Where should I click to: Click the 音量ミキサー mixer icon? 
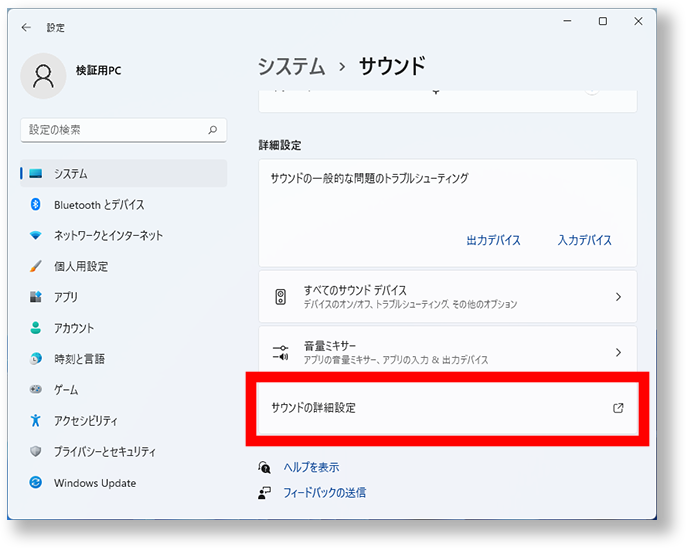(x=280, y=352)
